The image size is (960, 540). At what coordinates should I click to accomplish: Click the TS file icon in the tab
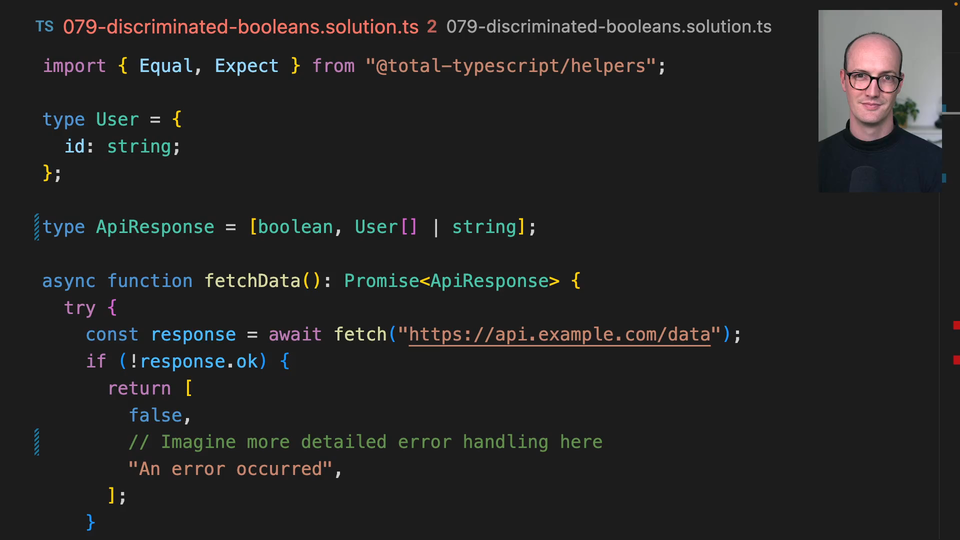click(x=44, y=27)
